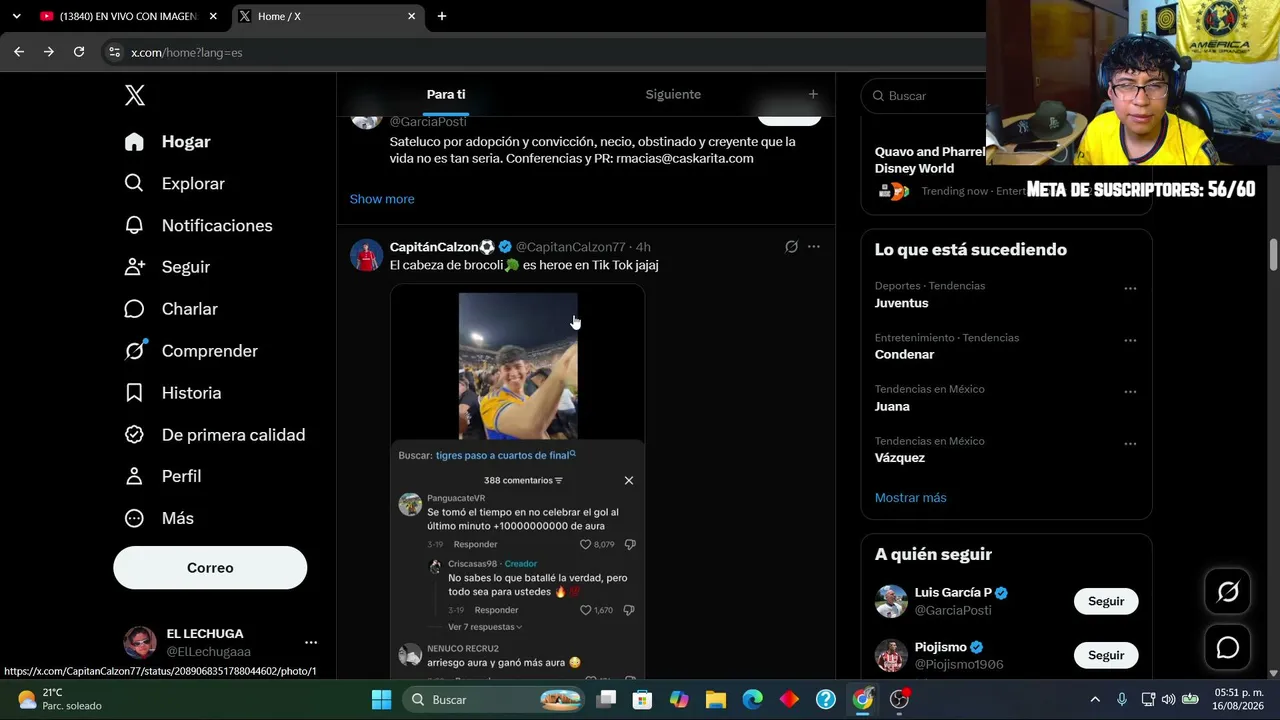1280x720 pixels.
Task: Click Mostrar más under trends
Action: pyautogui.click(x=911, y=498)
